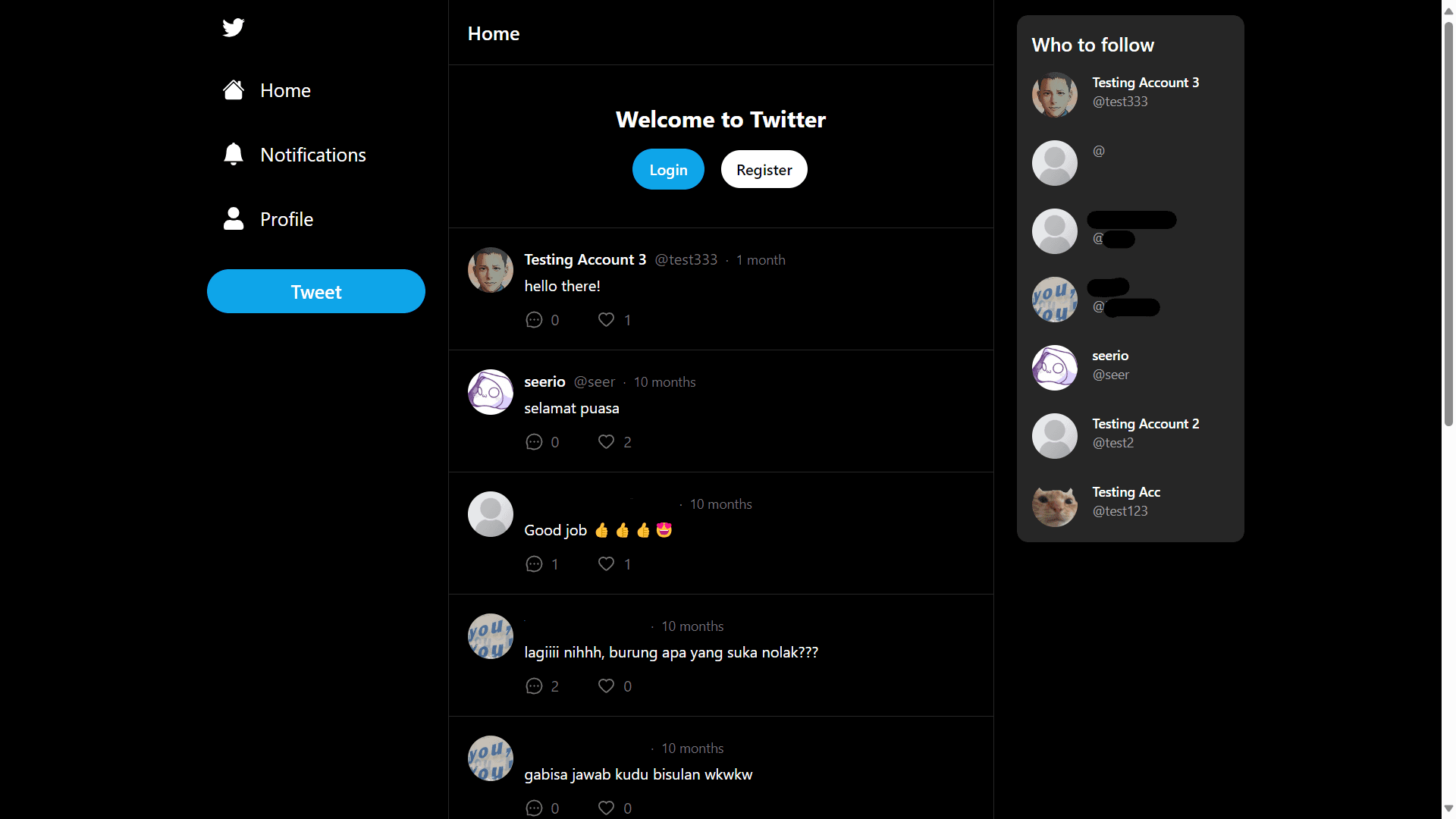Click the comment bubble icon on 'hello there!'
The height and width of the screenshot is (819, 1456).
coord(534,319)
